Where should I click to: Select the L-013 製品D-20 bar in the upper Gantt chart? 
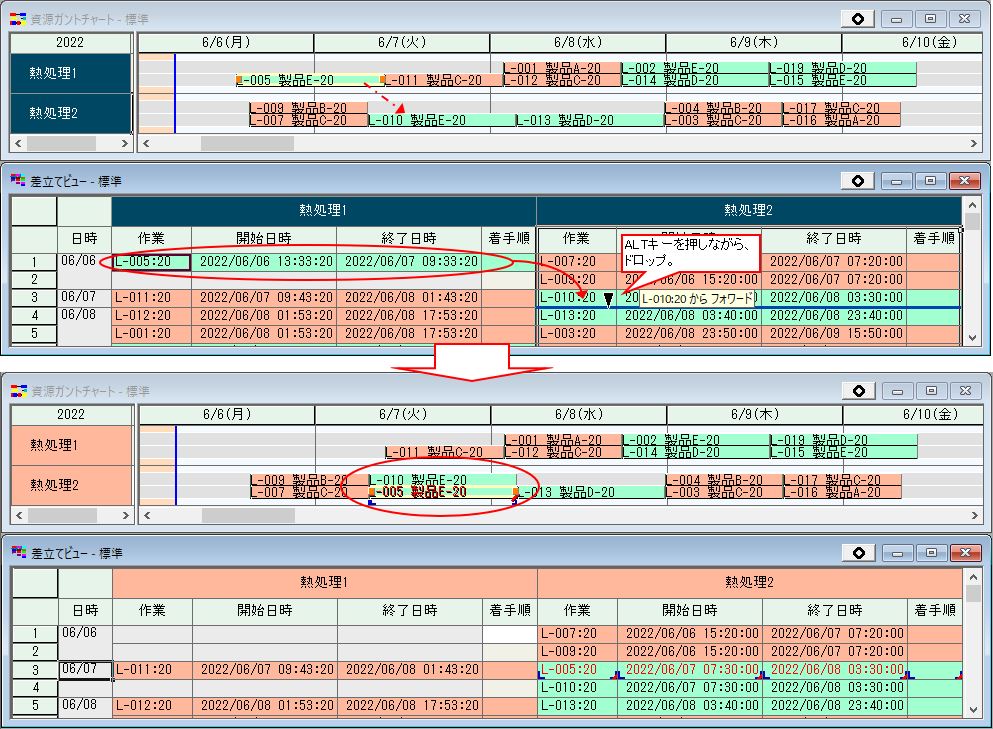point(590,120)
